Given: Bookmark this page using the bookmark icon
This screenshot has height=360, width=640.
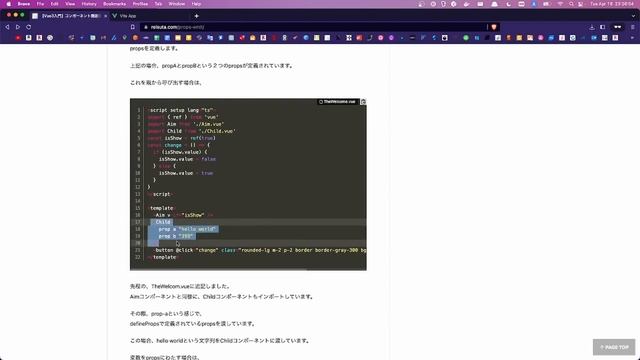Looking at the screenshot, I should pyautogui.click(x=133, y=27).
